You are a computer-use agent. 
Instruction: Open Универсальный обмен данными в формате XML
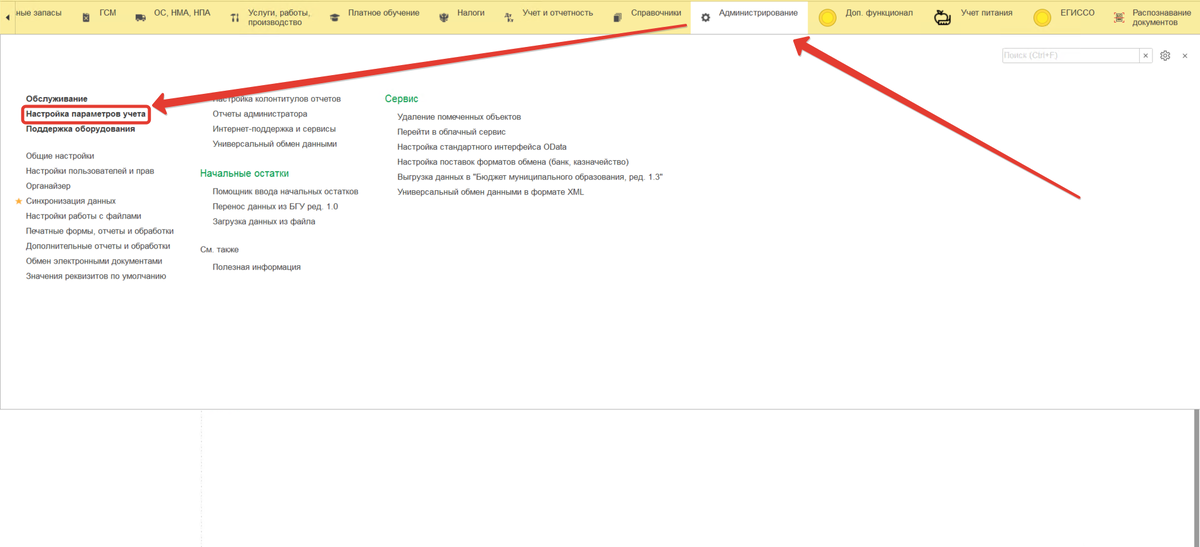[490, 192]
